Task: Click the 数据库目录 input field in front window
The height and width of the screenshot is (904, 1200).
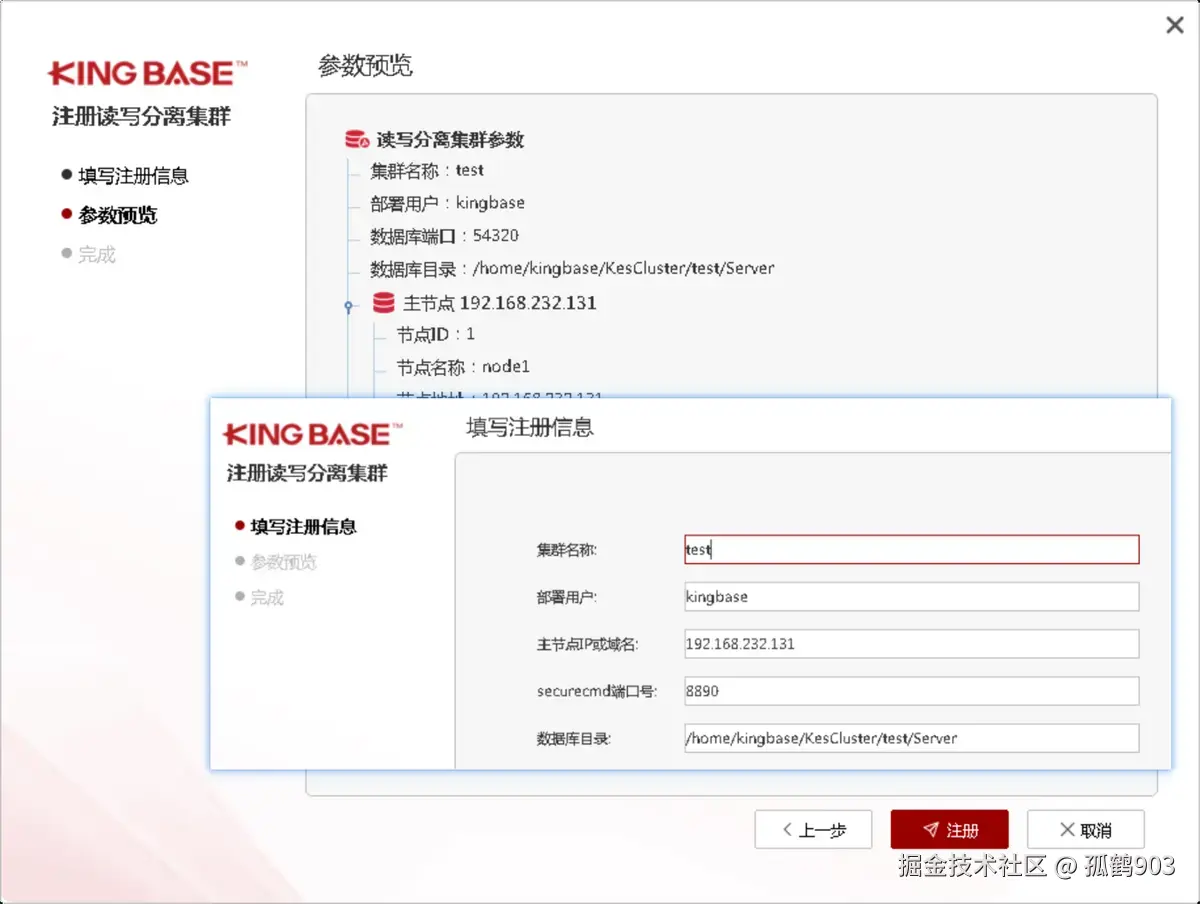Action: pyautogui.click(x=911, y=738)
